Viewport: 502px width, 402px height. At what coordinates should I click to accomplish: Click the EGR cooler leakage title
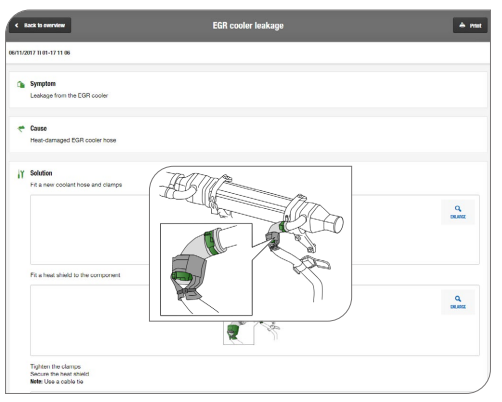tap(248, 26)
